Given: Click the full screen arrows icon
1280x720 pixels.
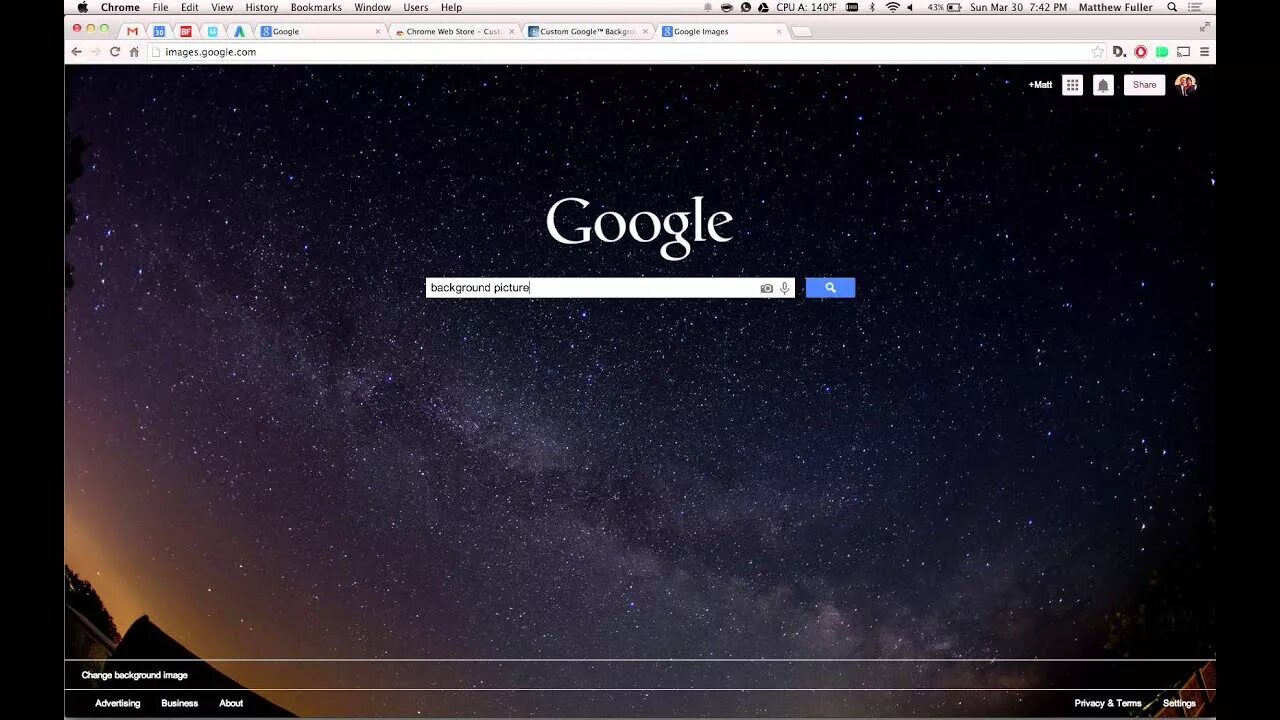Looking at the screenshot, I should tap(1205, 27).
